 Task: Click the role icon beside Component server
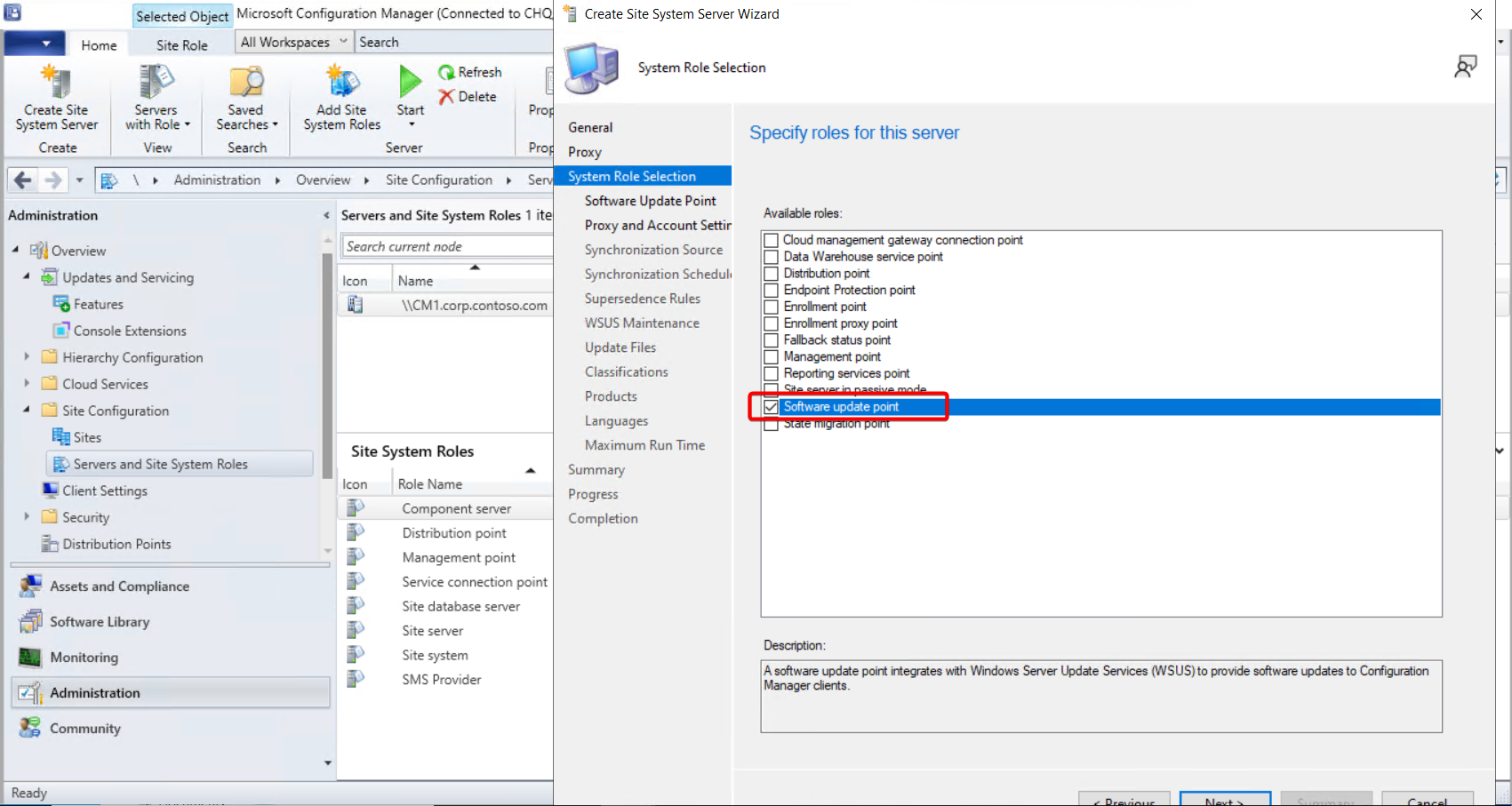pos(356,508)
